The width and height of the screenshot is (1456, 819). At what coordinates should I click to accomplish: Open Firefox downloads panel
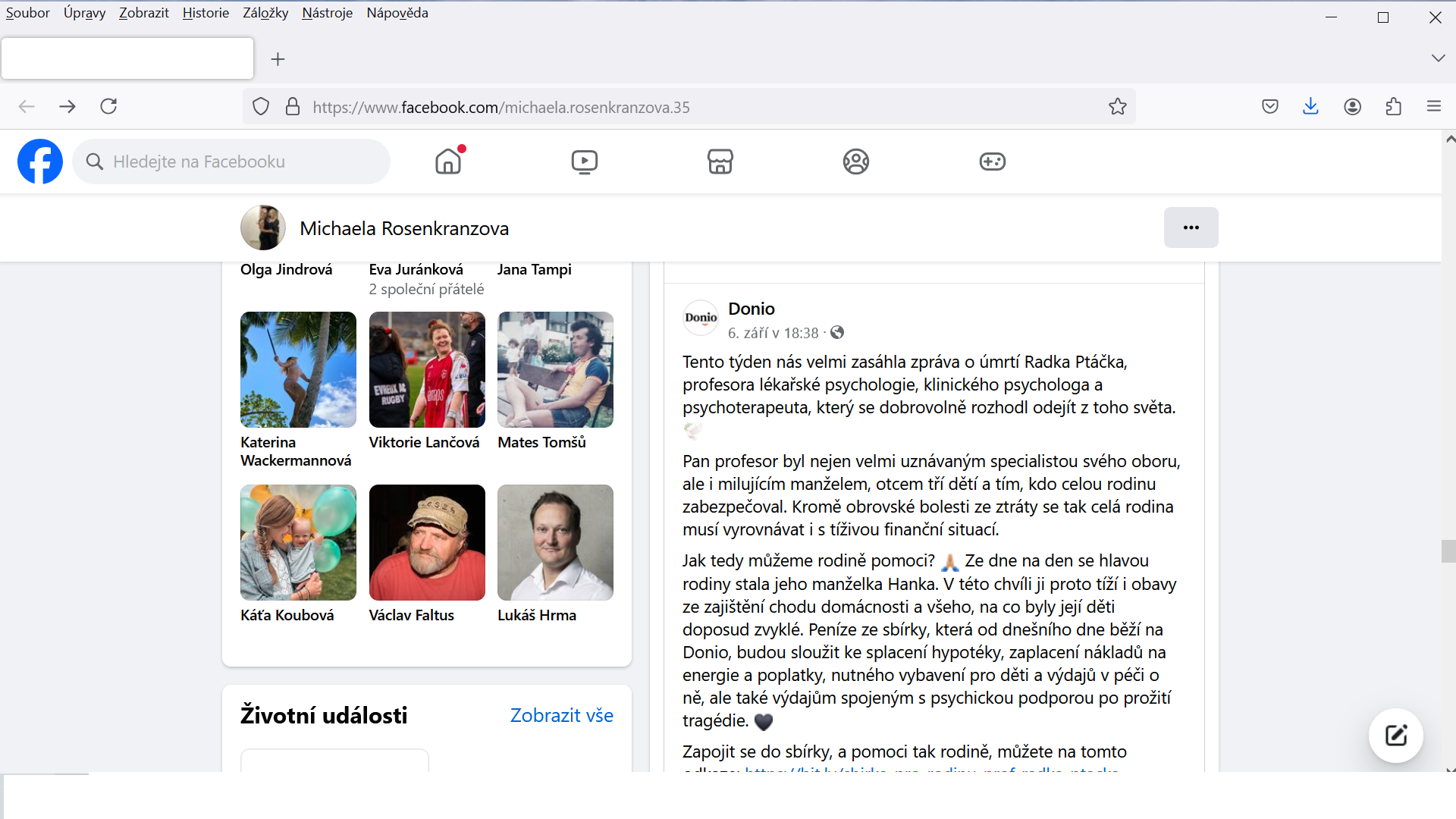tap(1310, 107)
